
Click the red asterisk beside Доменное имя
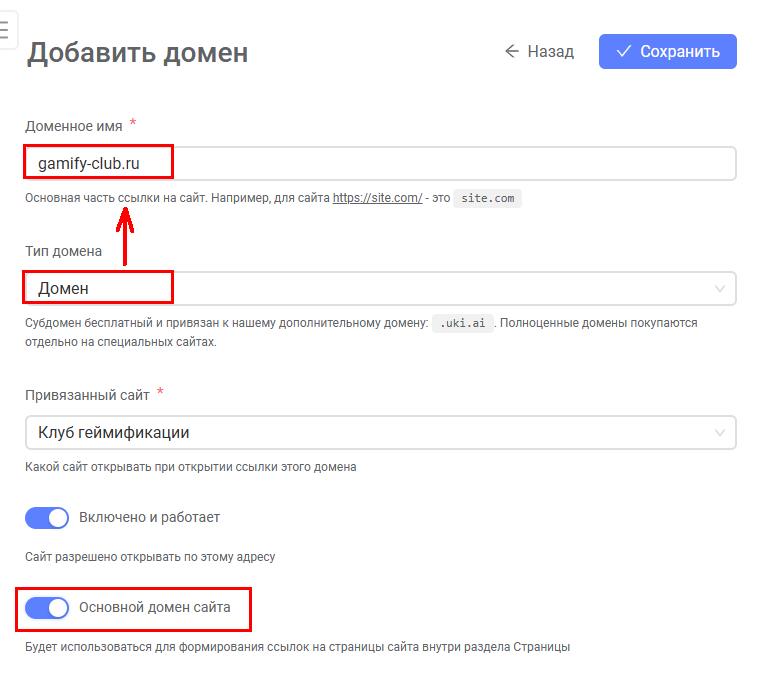point(133,124)
